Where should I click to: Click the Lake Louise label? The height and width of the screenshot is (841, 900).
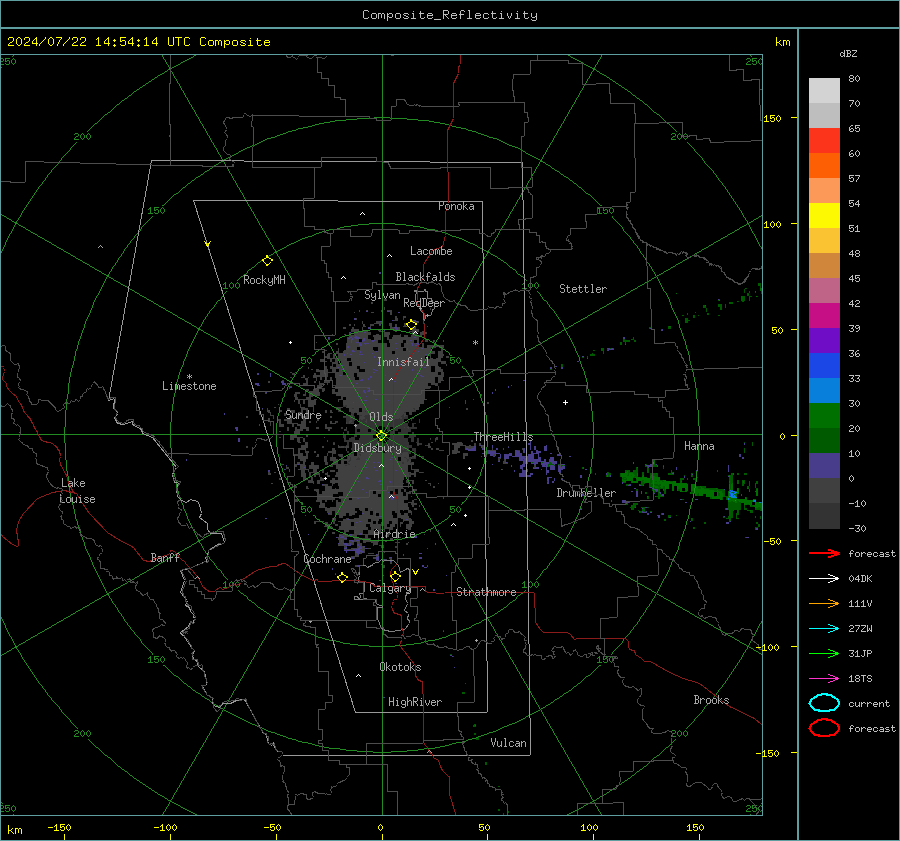pos(77,491)
